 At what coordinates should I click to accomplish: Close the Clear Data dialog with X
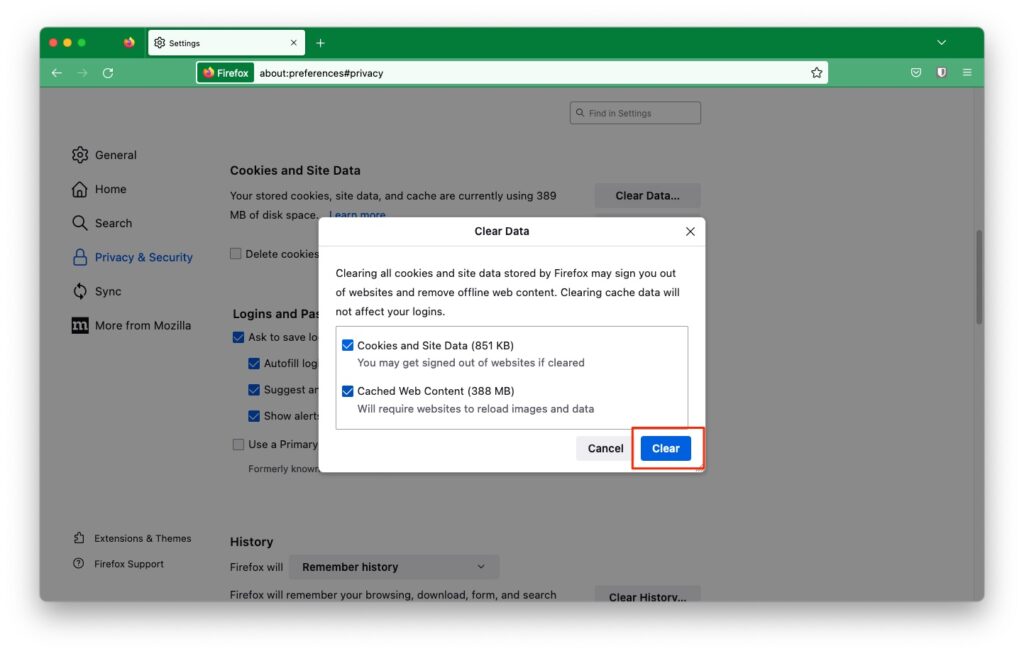click(690, 231)
